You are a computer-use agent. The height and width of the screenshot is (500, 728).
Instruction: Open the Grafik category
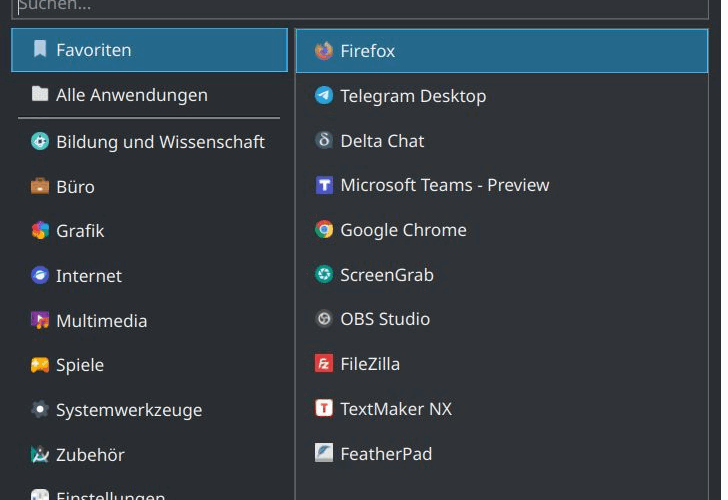point(150,231)
